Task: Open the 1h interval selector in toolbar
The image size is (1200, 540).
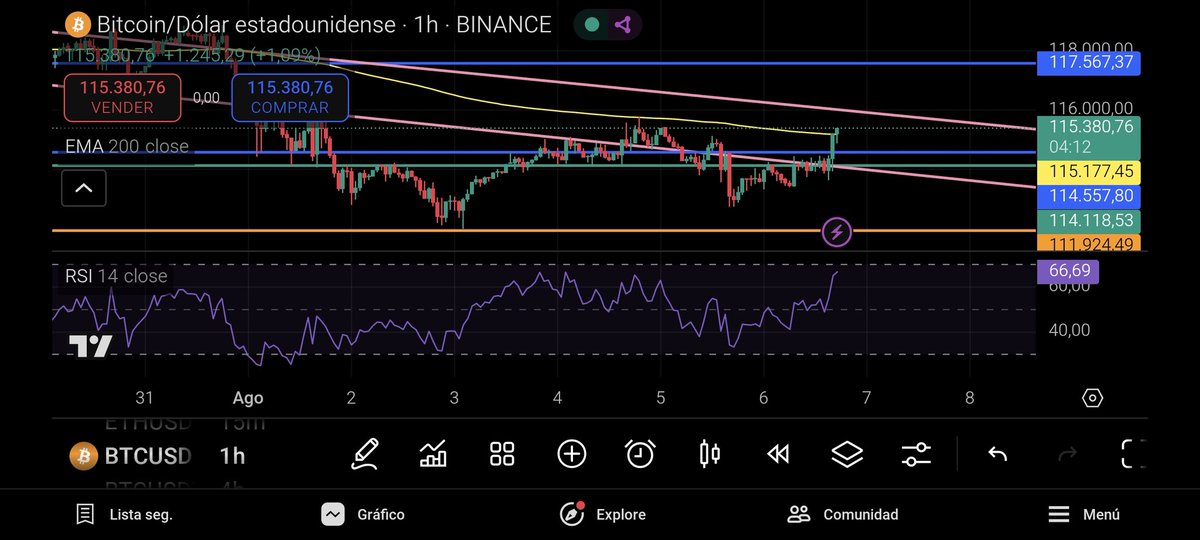Action: (x=232, y=456)
